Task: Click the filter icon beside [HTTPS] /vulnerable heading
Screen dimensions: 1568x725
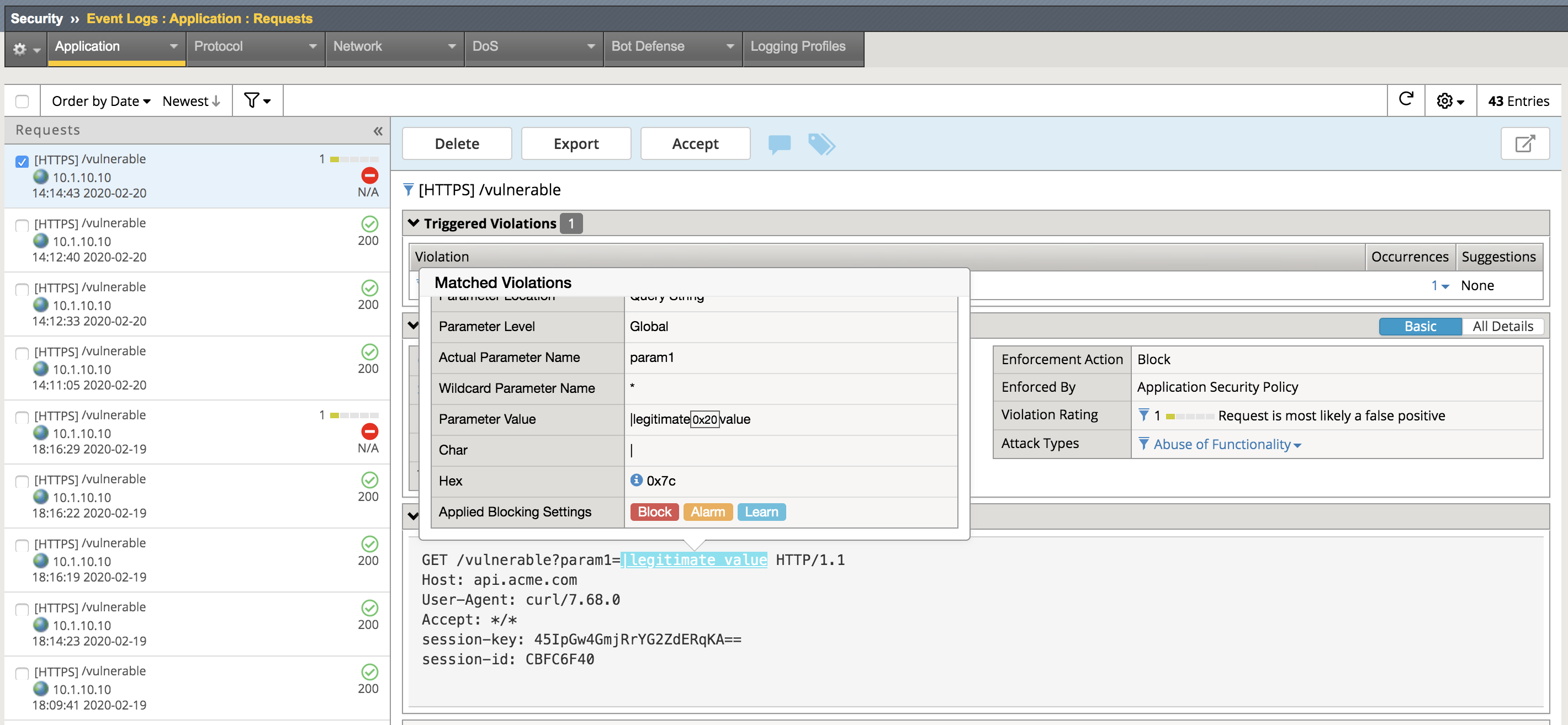Action: click(409, 190)
